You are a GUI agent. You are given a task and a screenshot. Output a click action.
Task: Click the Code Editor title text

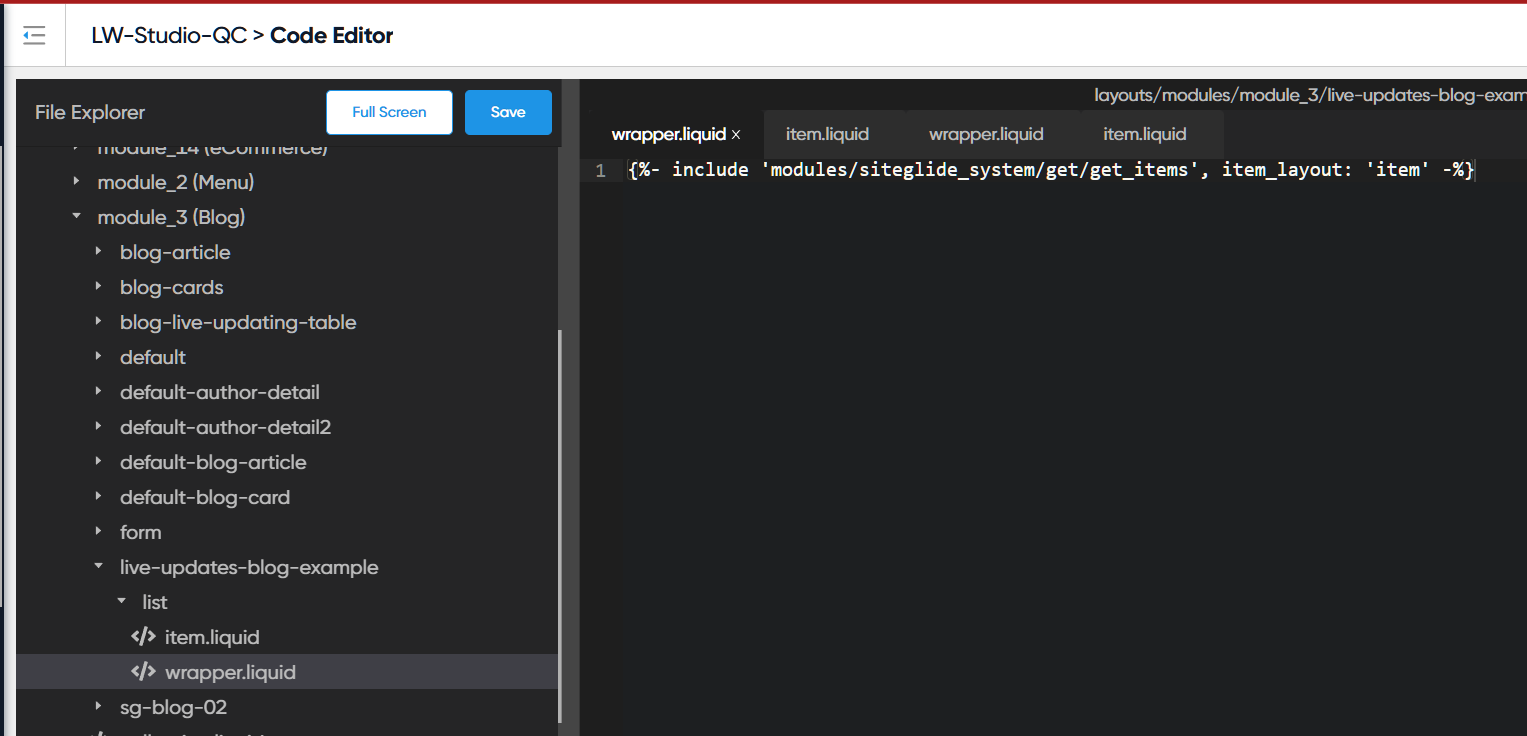[x=332, y=36]
